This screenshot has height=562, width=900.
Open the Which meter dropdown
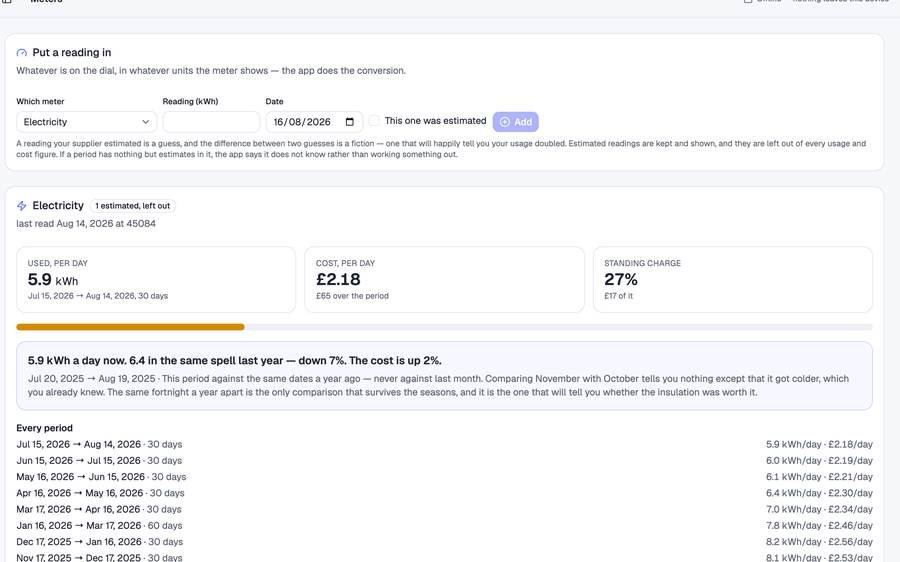[87, 122]
